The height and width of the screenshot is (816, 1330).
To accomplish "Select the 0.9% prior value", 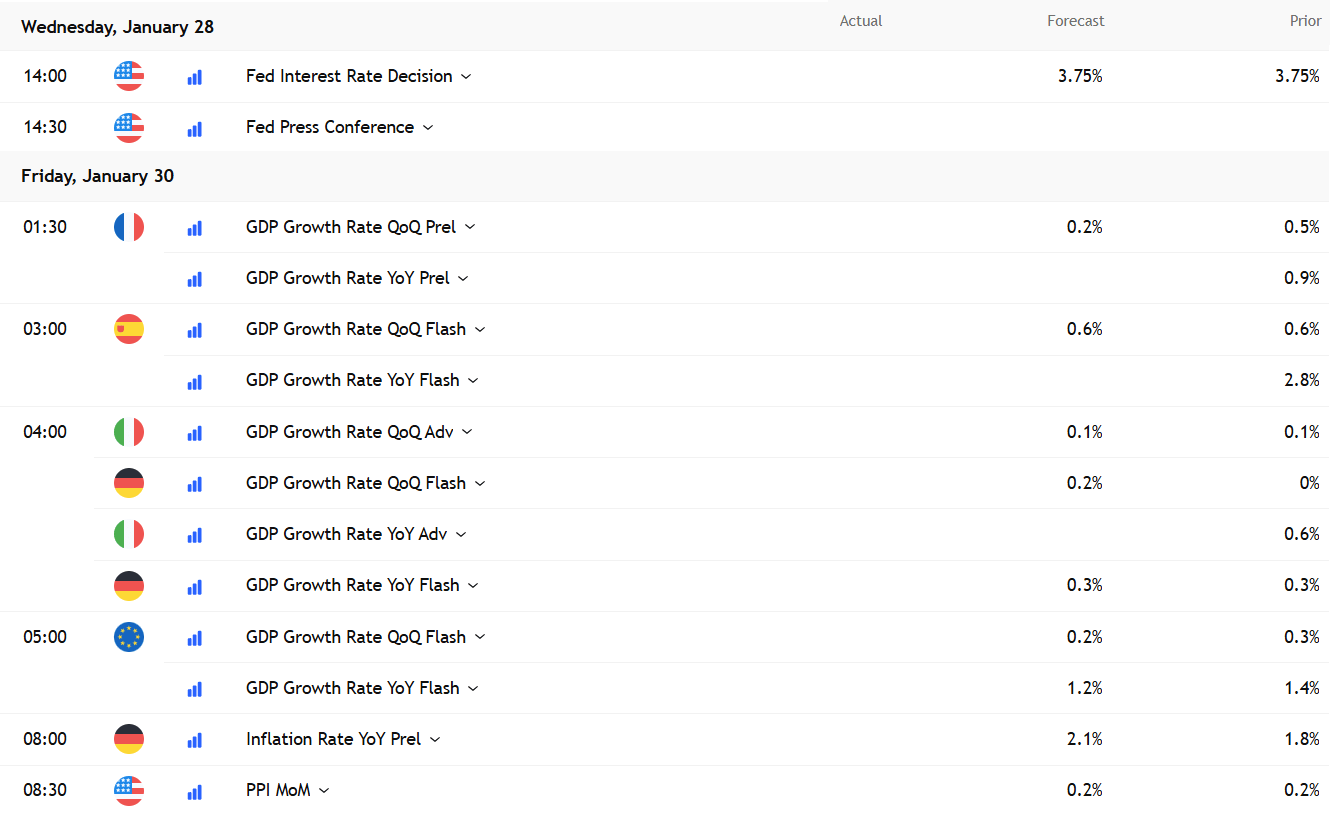I will click(x=1302, y=278).
